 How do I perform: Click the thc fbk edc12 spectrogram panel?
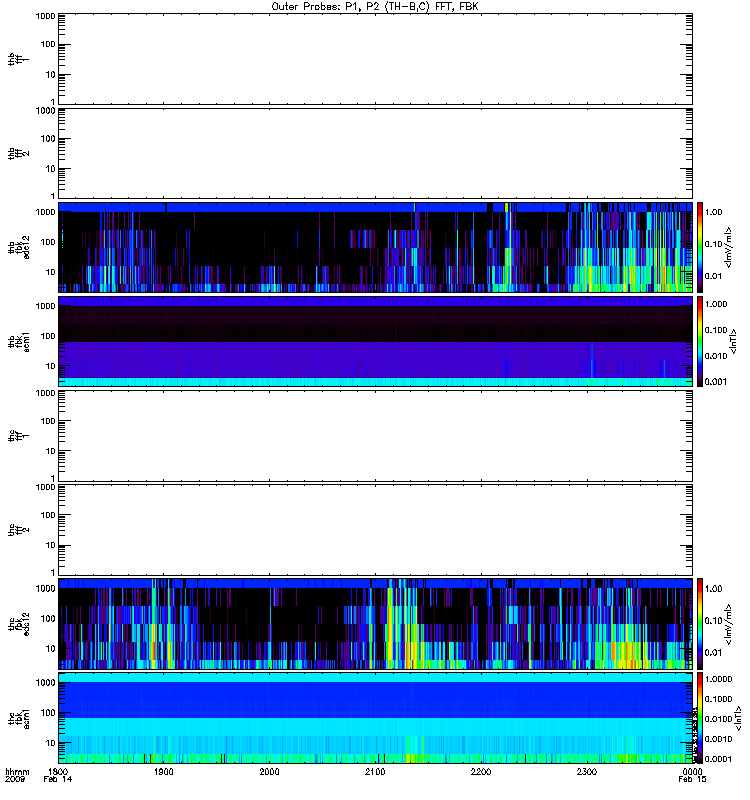376,623
